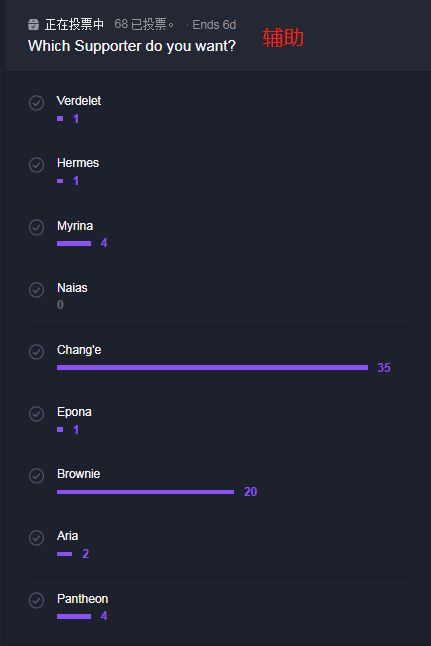Click the vote count 35 next to Chang'e
This screenshot has width=431, height=646.
(384, 367)
